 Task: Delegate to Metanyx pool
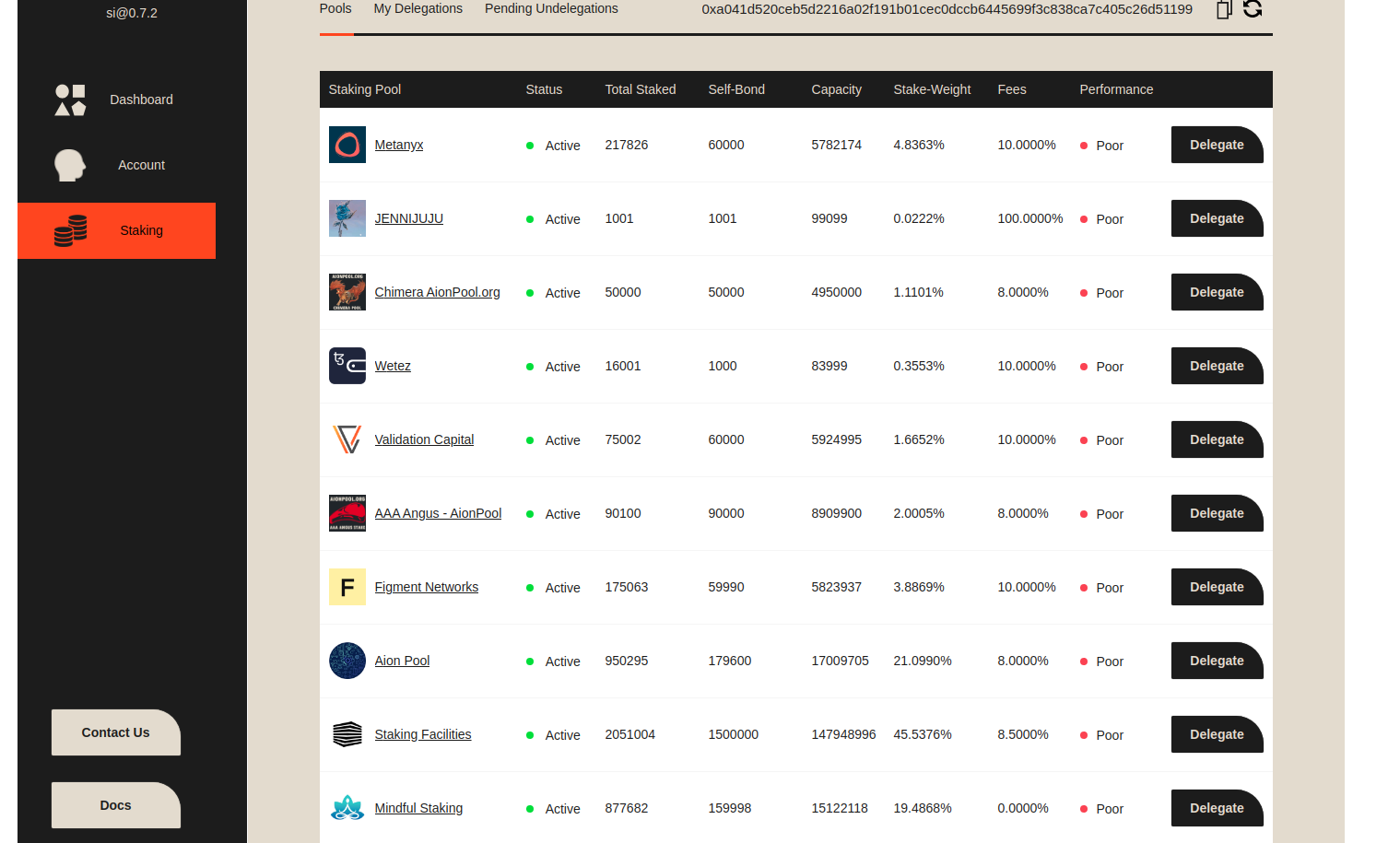click(1217, 145)
